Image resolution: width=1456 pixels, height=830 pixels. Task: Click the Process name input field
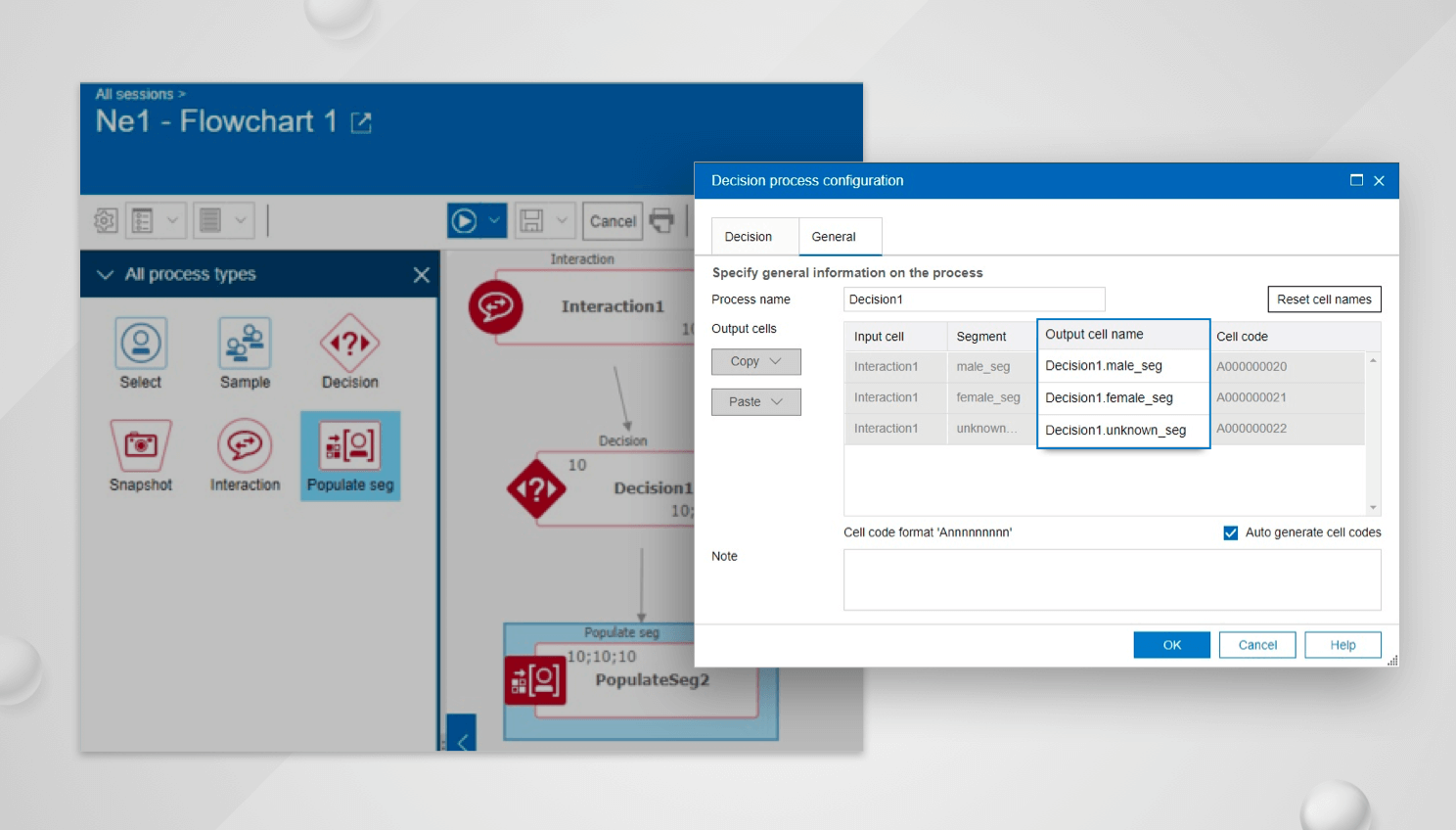coord(974,300)
